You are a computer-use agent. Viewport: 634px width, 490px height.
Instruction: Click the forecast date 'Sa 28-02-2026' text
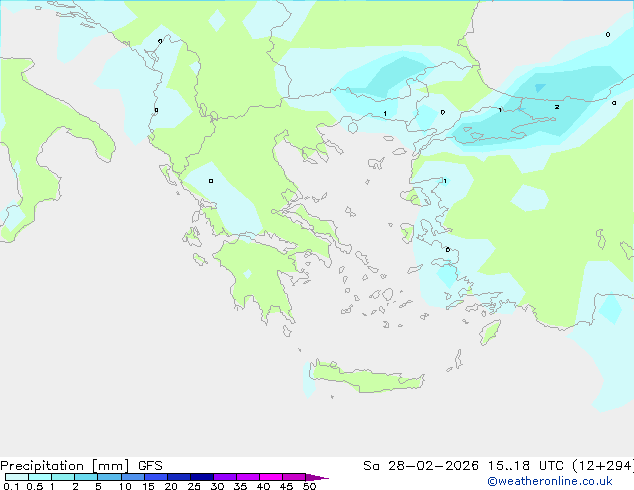pyautogui.click(x=421, y=466)
